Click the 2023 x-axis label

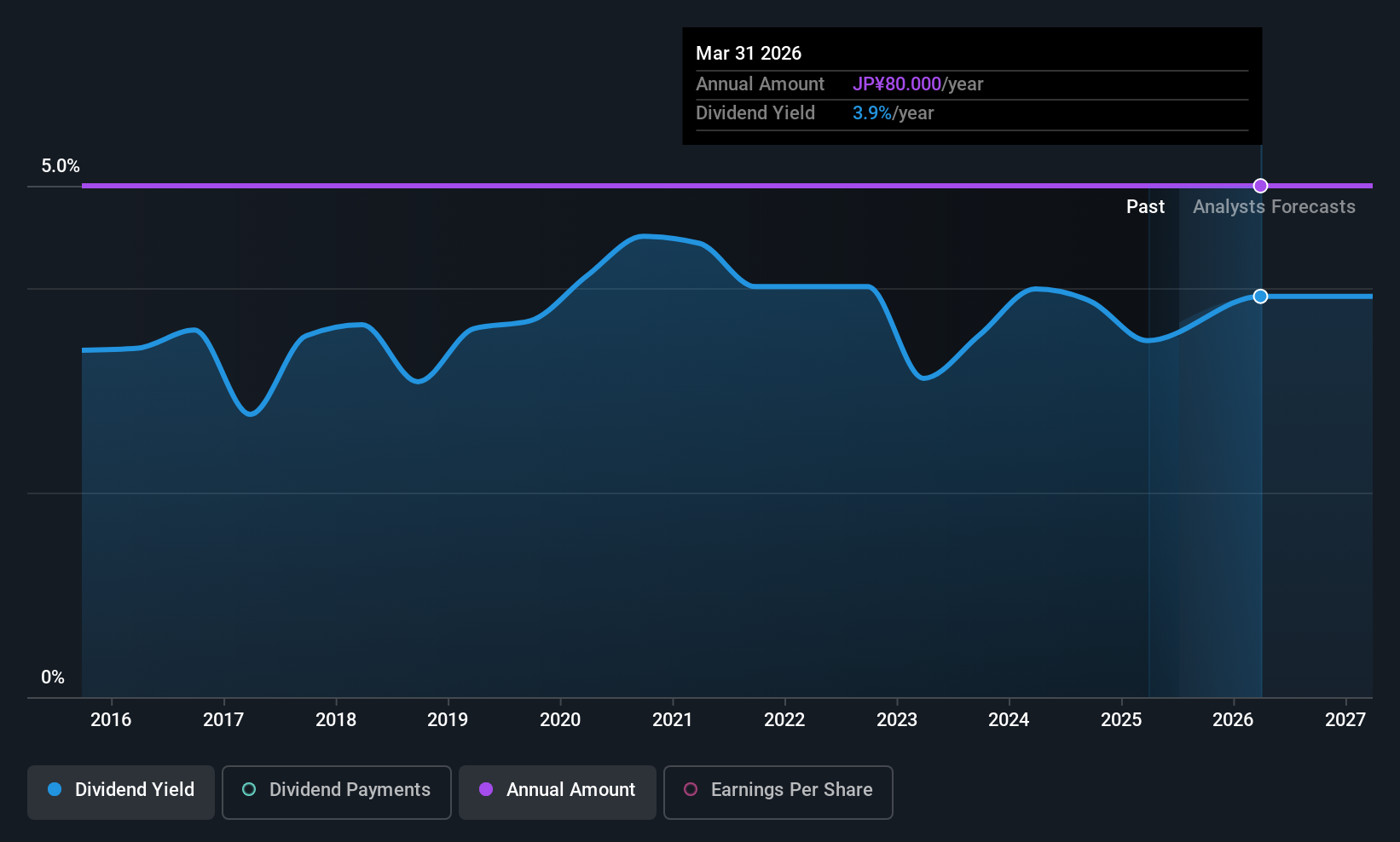pos(897,719)
